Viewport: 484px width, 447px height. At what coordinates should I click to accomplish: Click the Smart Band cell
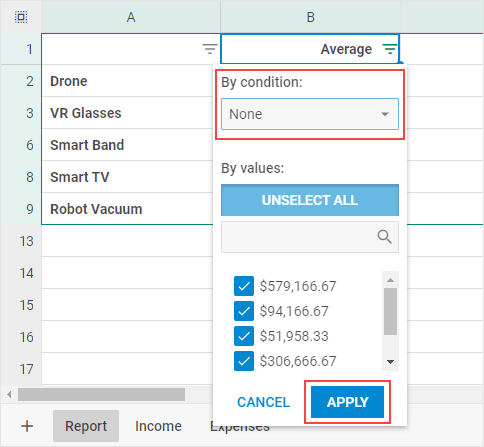pyautogui.click(x=127, y=145)
